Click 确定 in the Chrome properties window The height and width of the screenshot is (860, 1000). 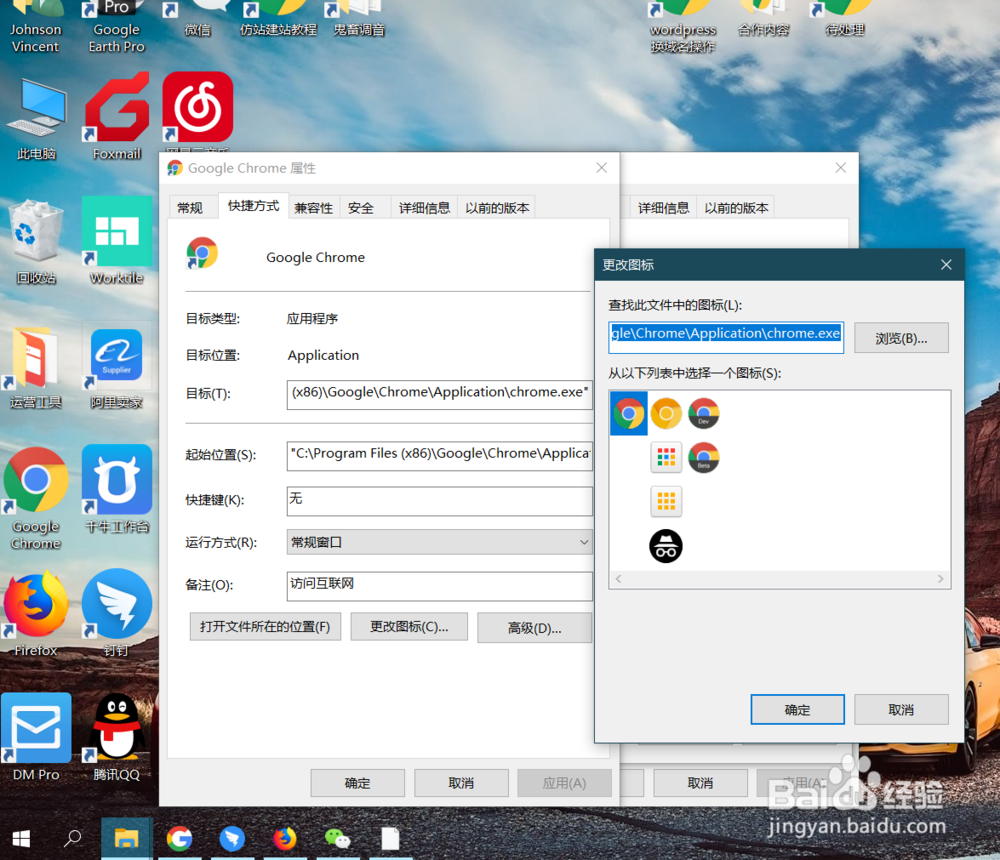tap(357, 783)
